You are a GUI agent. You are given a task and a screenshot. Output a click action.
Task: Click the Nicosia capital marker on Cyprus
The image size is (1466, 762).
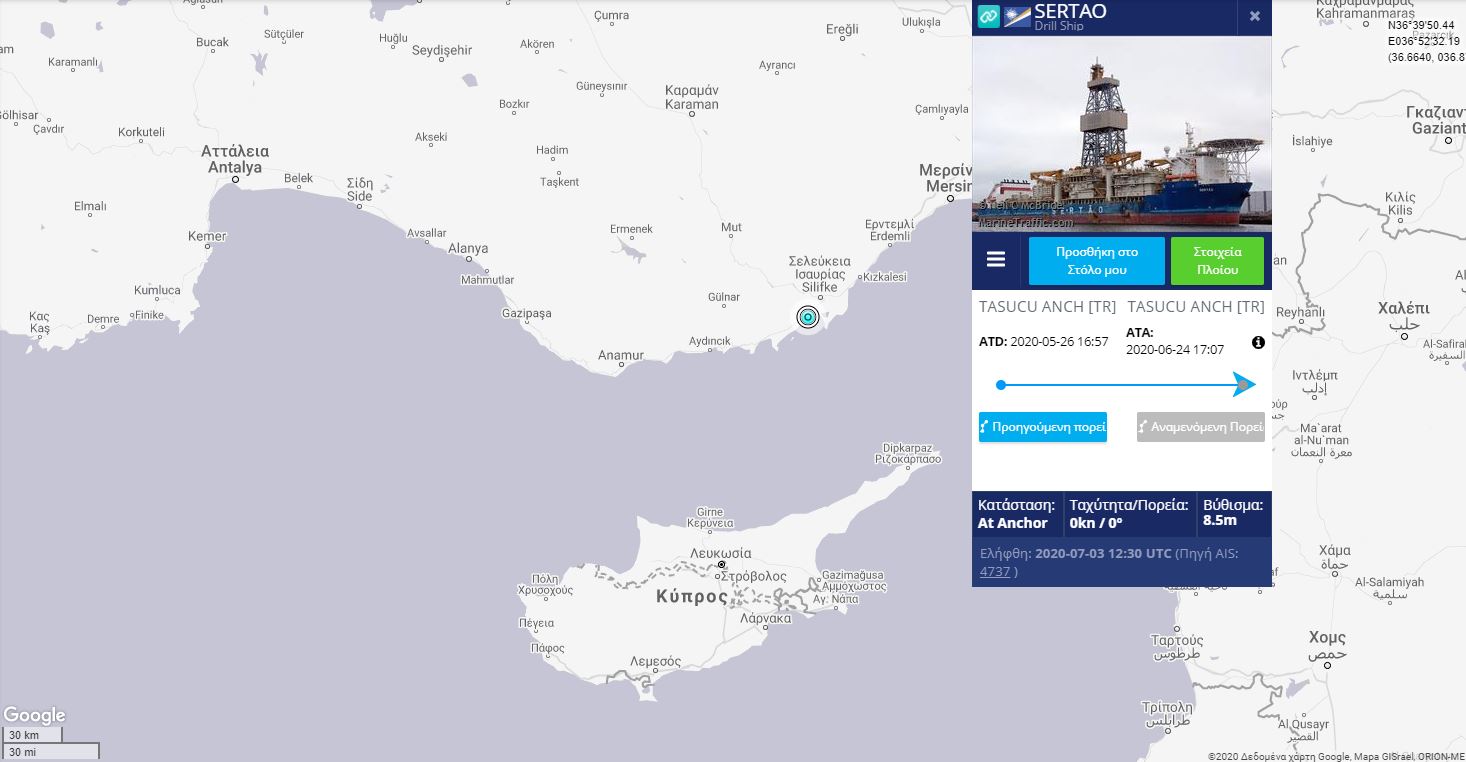(722, 565)
